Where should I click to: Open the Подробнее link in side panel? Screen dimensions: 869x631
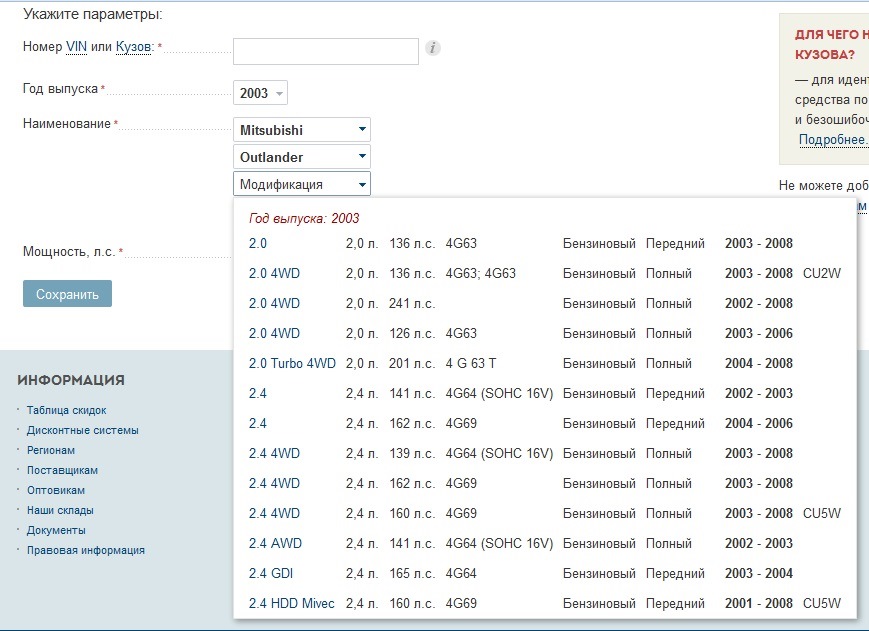click(x=832, y=140)
